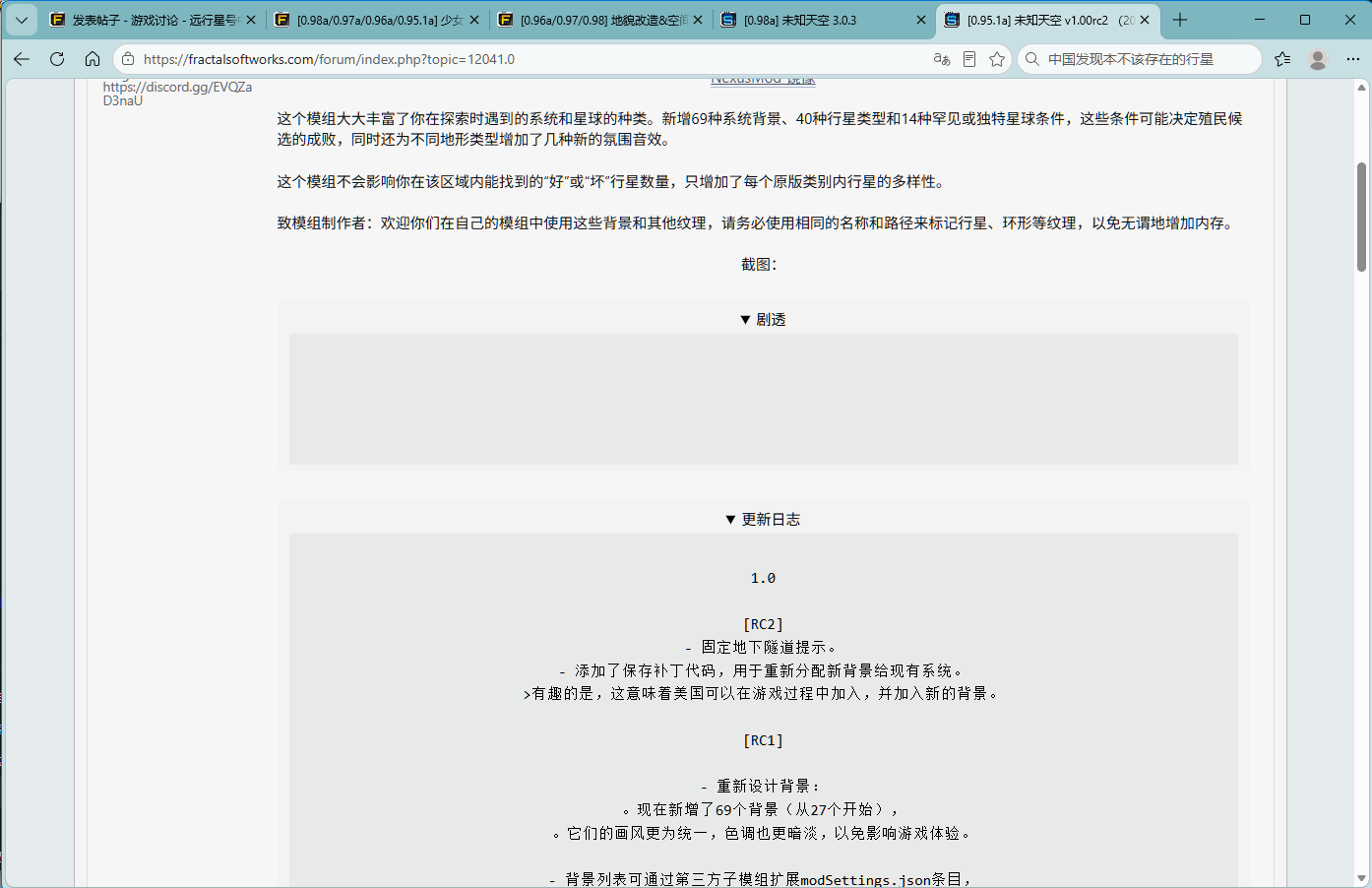The height and width of the screenshot is (888, 1372).
Task: Open the translate page icon
Action: tap(942, 59)
